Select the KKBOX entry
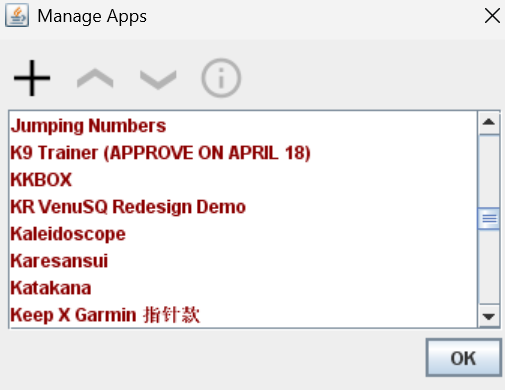Viewport: 505px width, 390px height. pyautogui.click(x=243, y=180)
